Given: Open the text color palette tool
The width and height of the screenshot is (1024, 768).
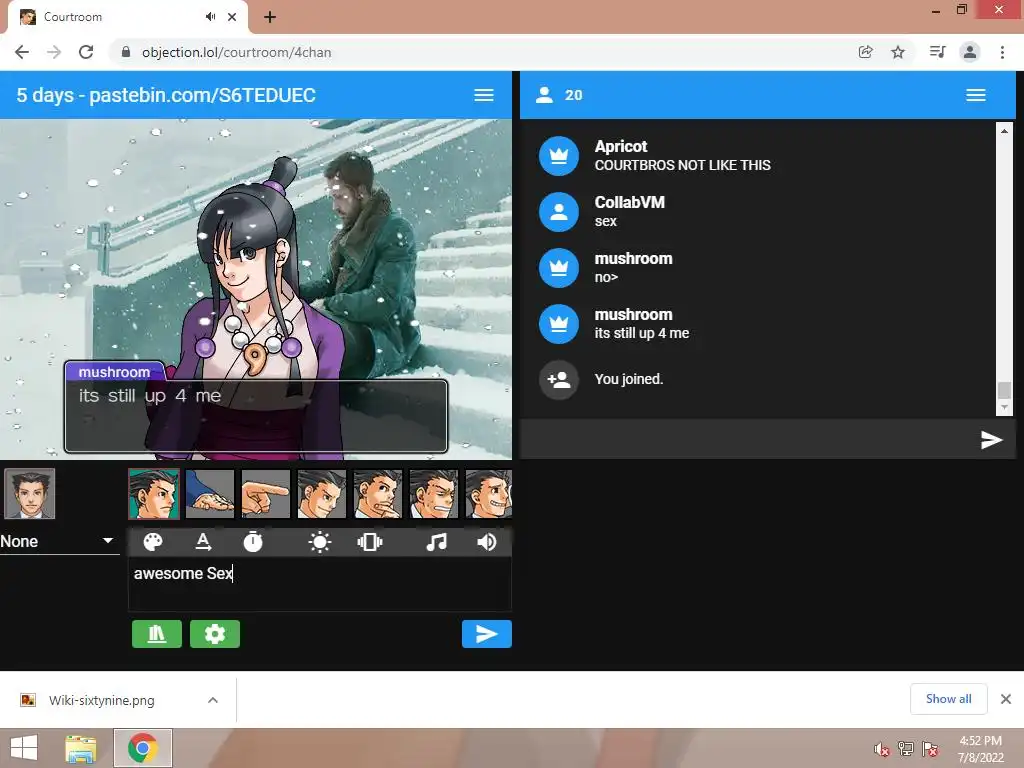Looking at the screenshot, I should pyautogui.click(x=153, y=542).
